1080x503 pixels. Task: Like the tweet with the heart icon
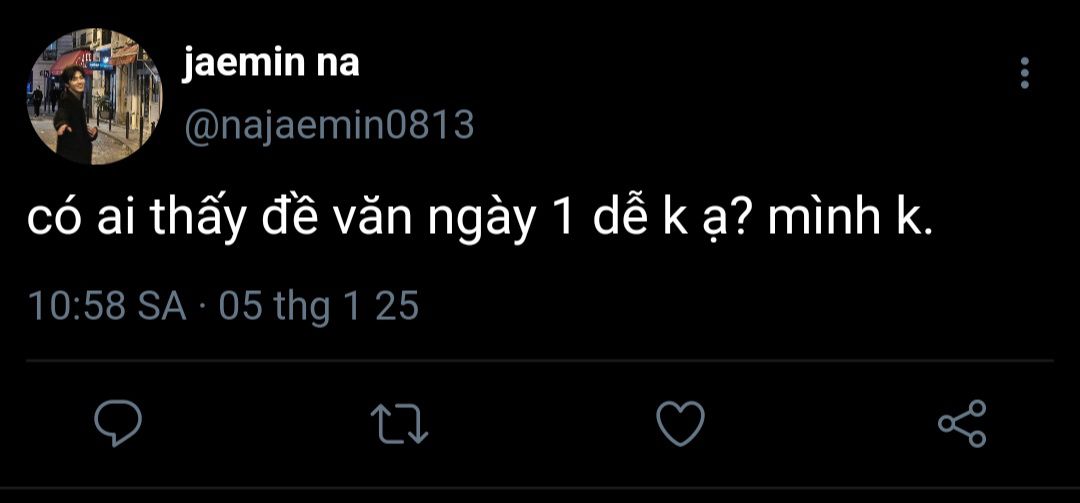[x=681, y=423]
